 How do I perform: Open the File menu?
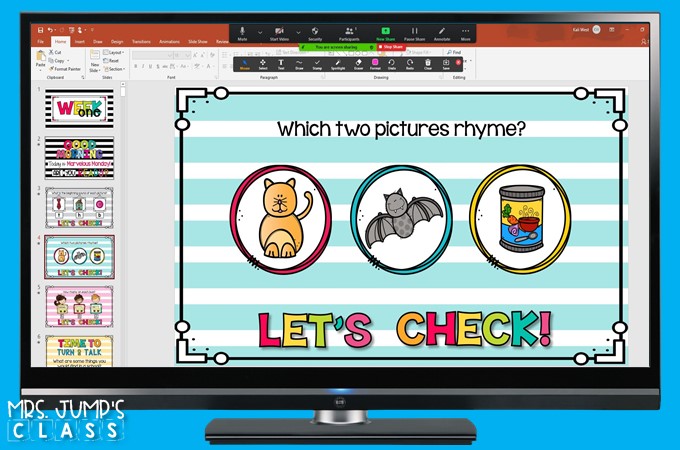[41, 42]
